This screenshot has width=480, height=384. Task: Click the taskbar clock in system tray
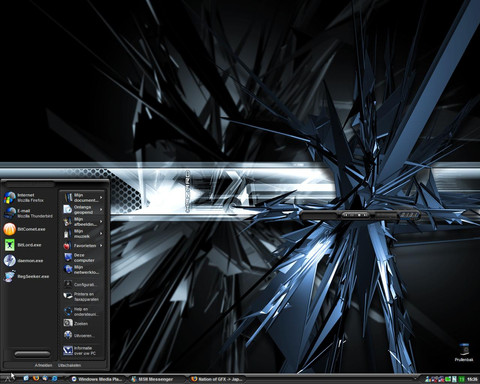tap(472, 379)
